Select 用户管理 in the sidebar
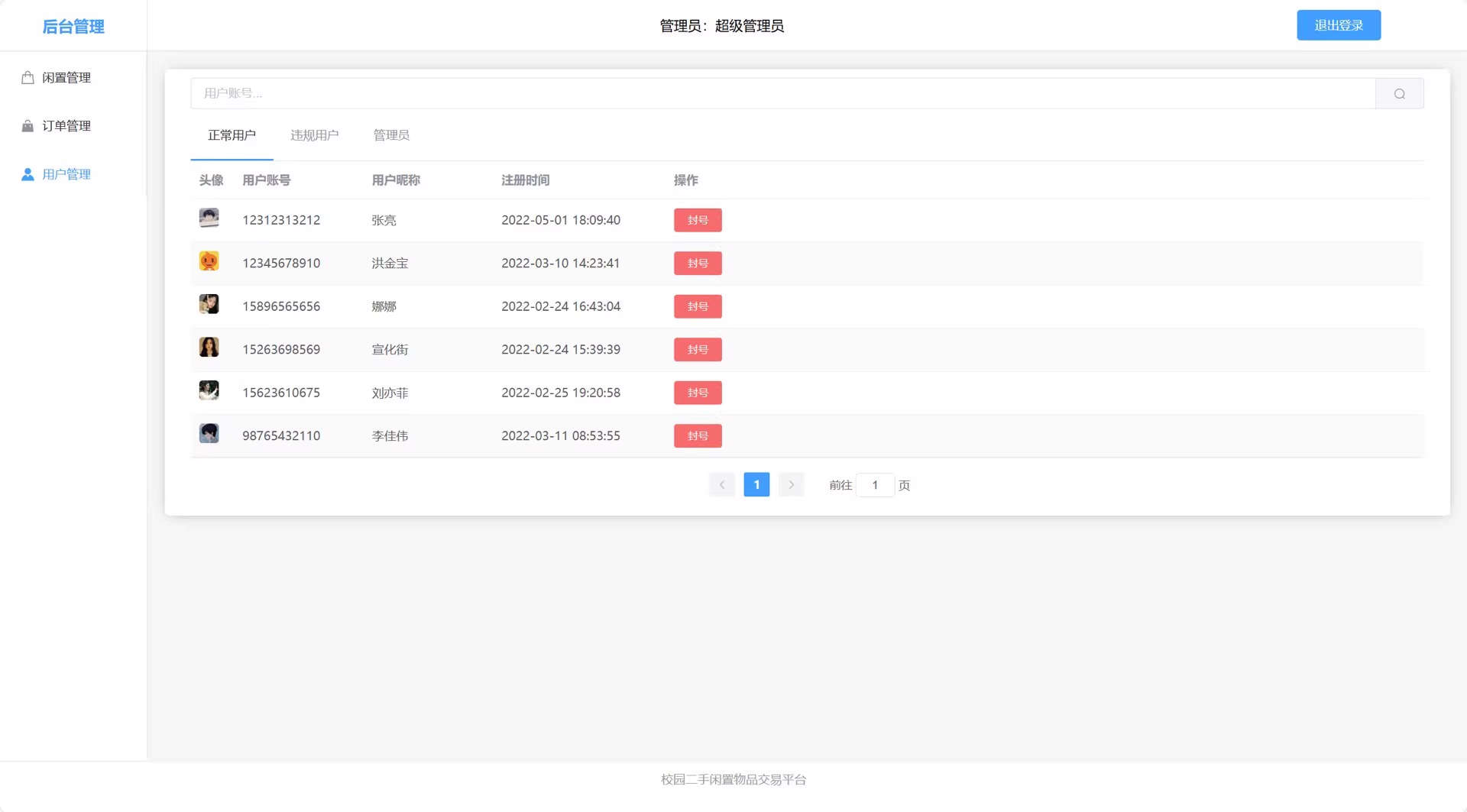 [66, 174]
